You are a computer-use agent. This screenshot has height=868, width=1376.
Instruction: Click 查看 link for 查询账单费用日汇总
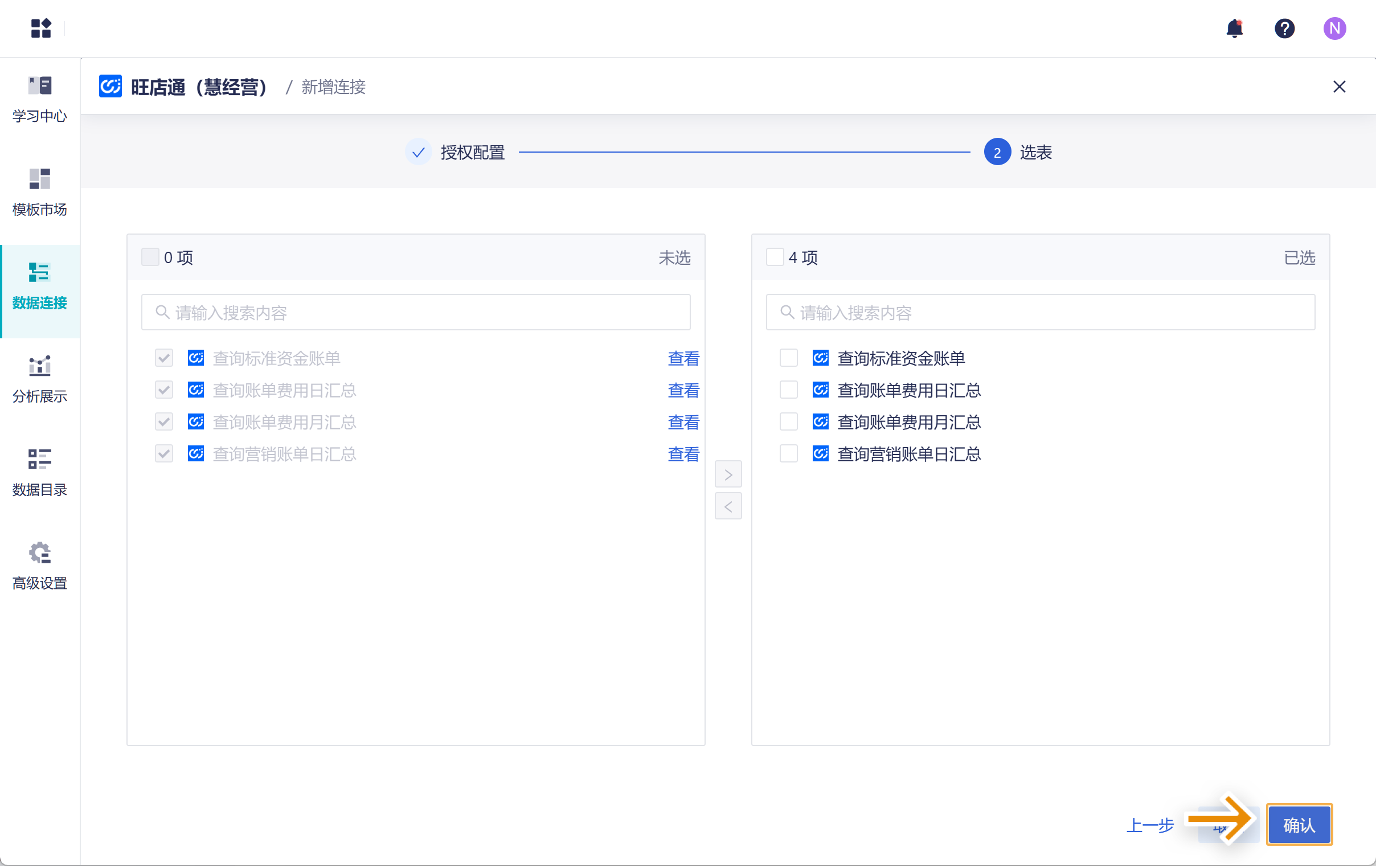(x=683, y=390)
